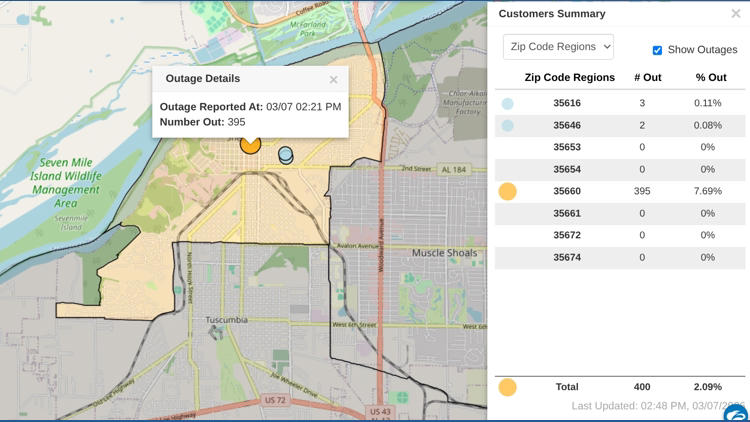The image size is (750, 422).
Task: Select zip code row 35660
Action: tap(620, 191)
